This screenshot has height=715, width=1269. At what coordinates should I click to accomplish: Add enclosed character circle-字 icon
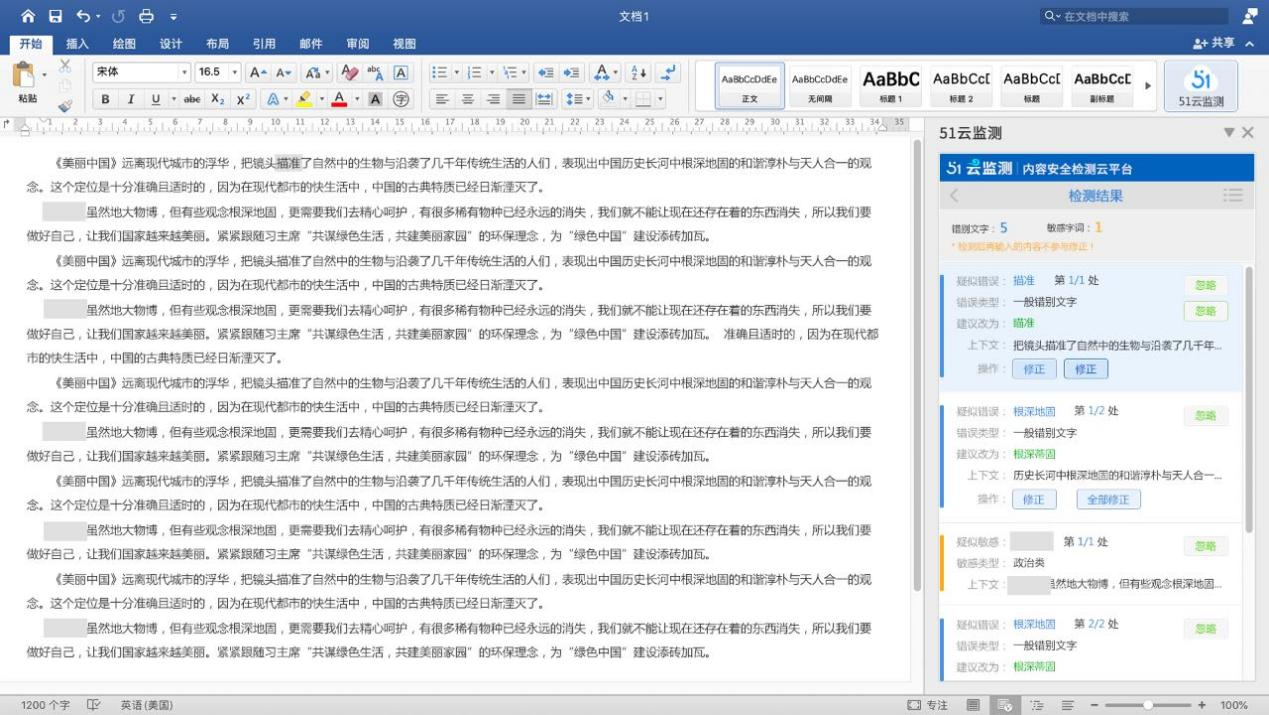[x=401, y=99]
